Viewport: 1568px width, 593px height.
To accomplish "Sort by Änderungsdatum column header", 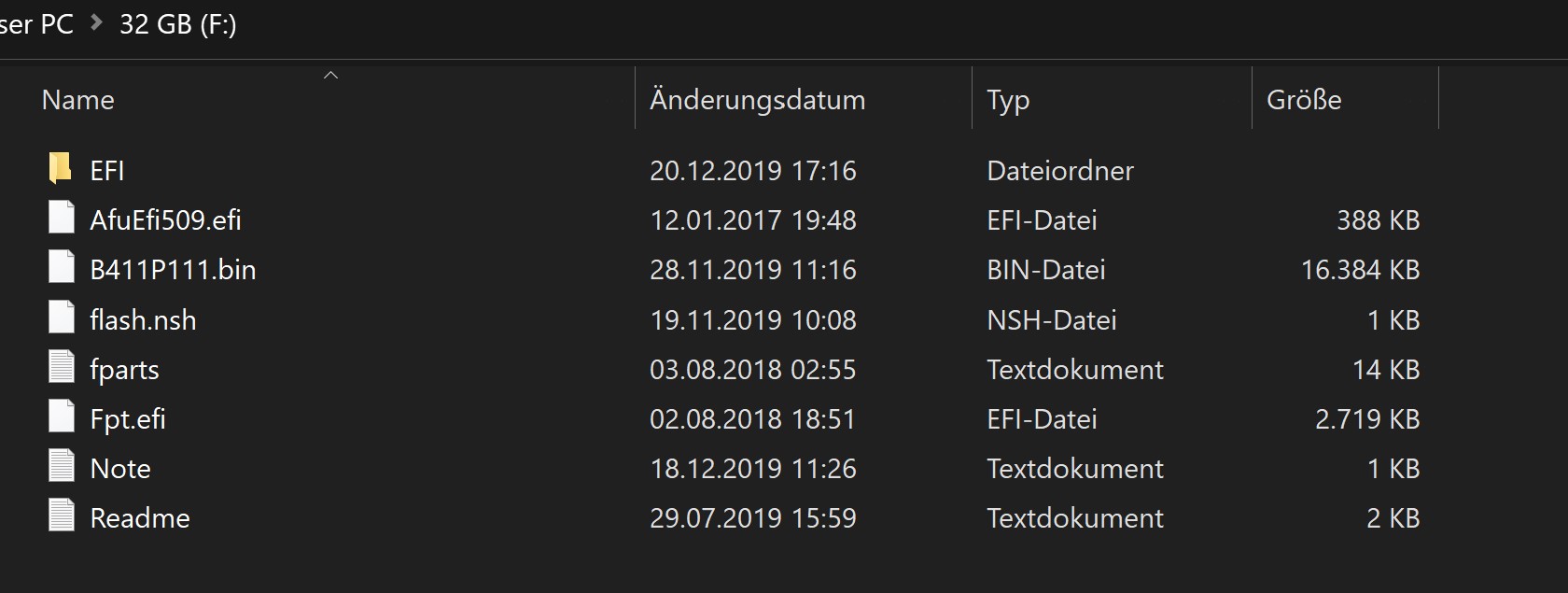I will [804, 99].
